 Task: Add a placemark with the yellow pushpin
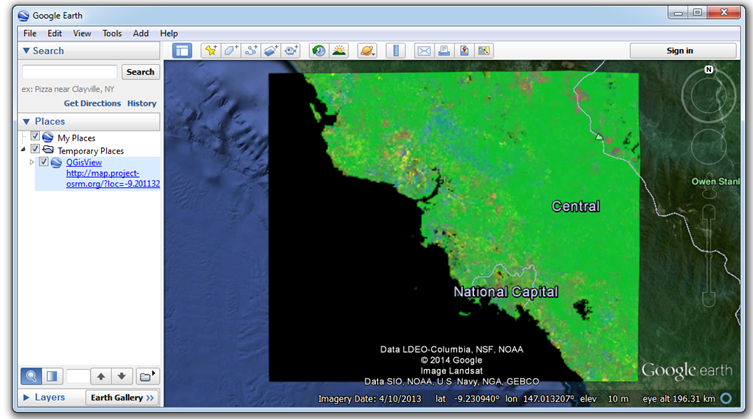(210, 50)
